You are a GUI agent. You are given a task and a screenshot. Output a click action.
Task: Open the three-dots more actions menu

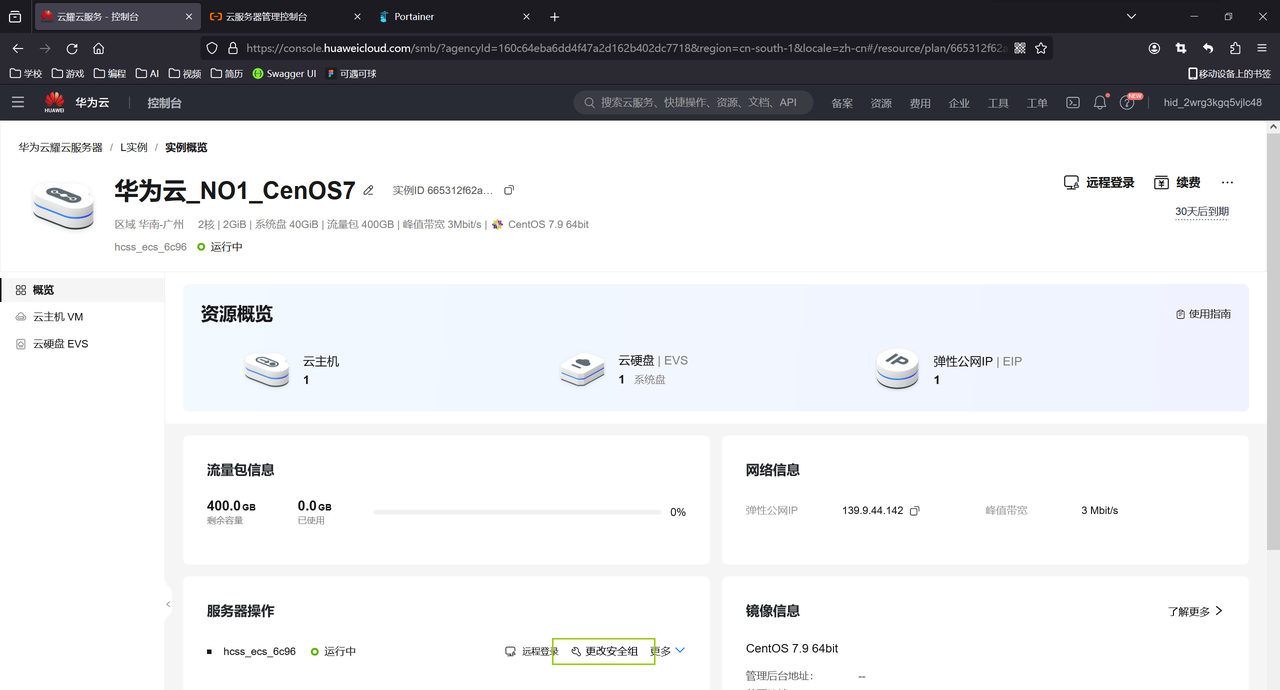tap(1227, 183)
